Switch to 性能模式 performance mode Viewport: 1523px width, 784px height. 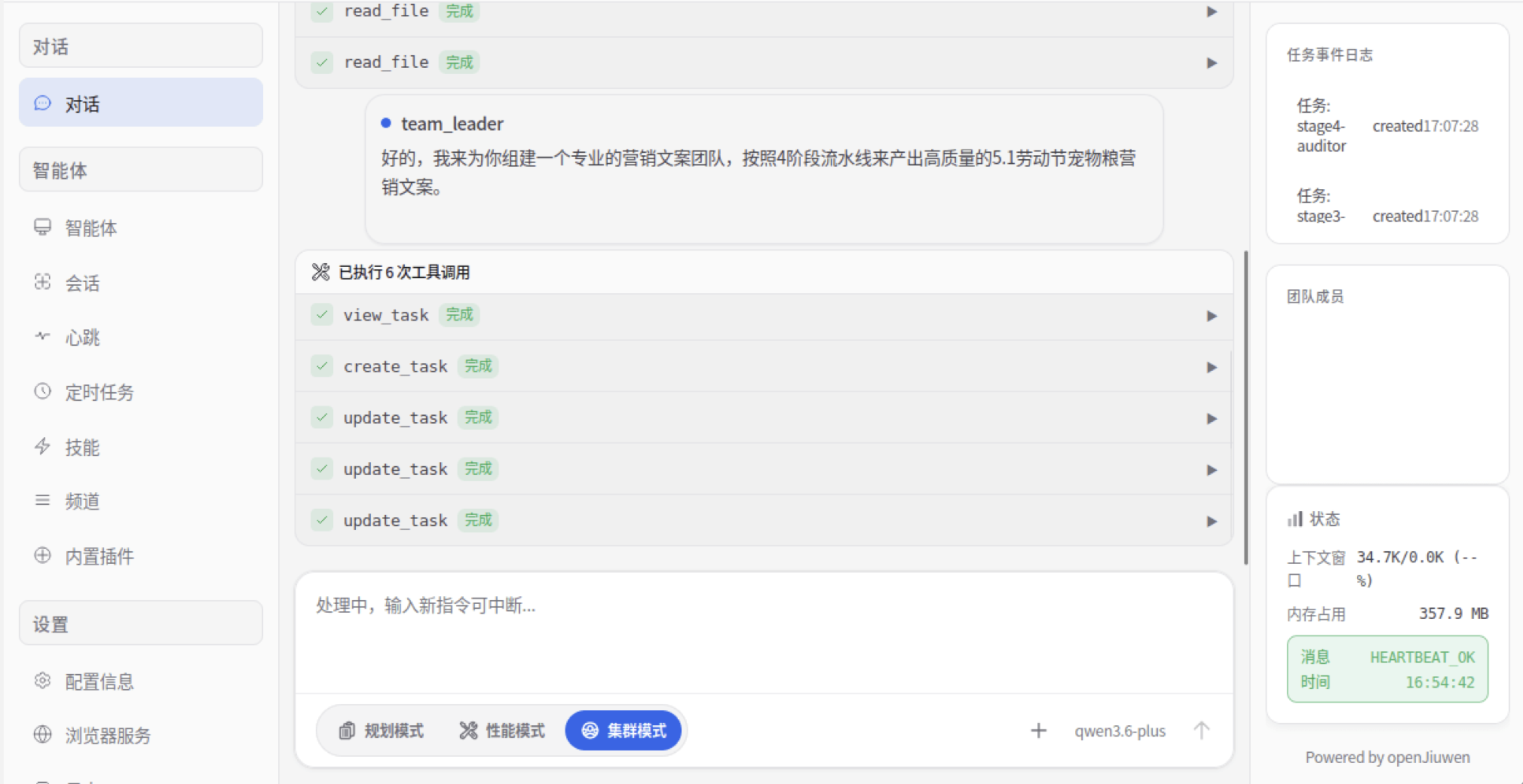coord(502,730)
